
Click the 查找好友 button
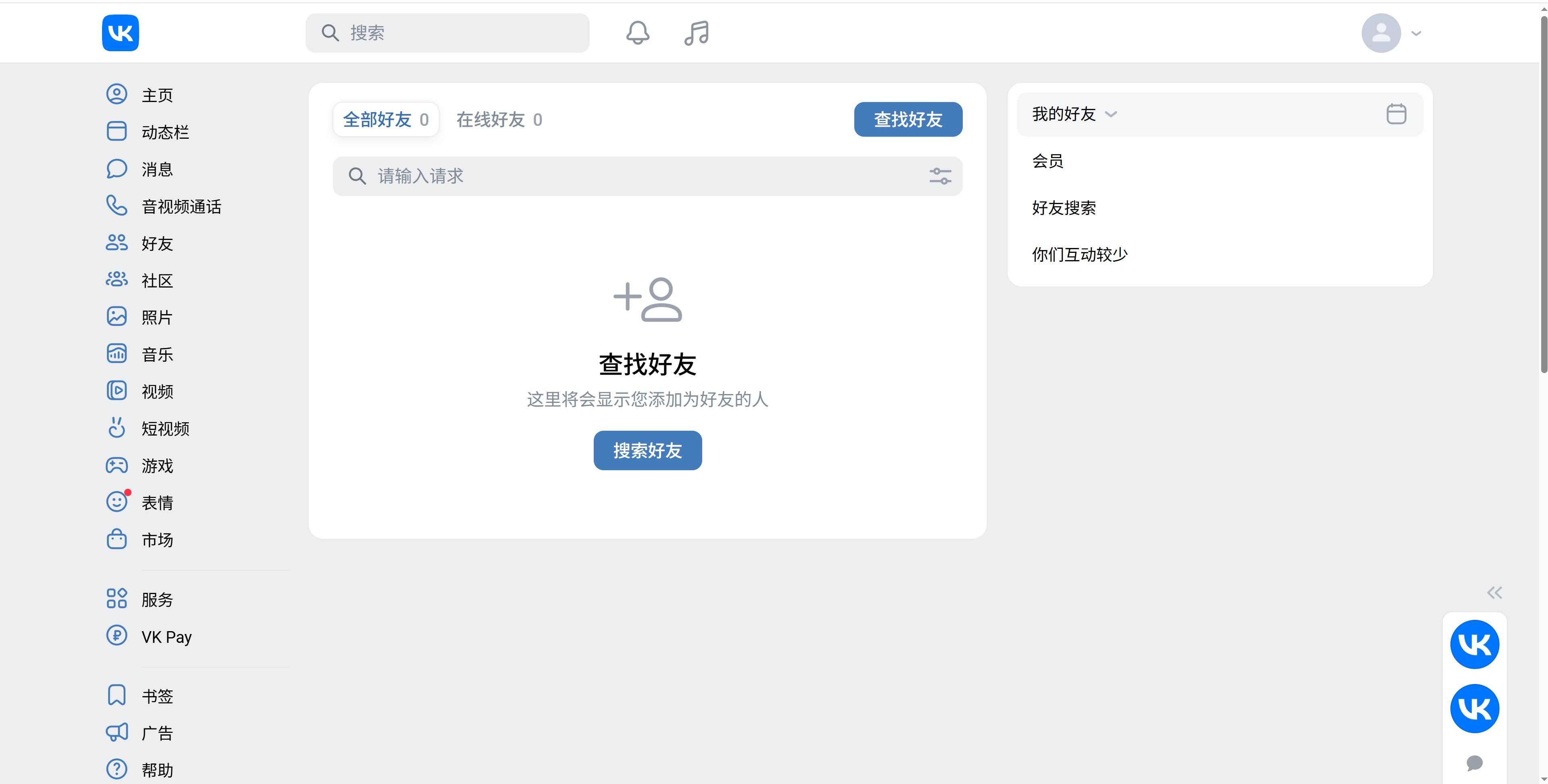[x=908, y=119]
